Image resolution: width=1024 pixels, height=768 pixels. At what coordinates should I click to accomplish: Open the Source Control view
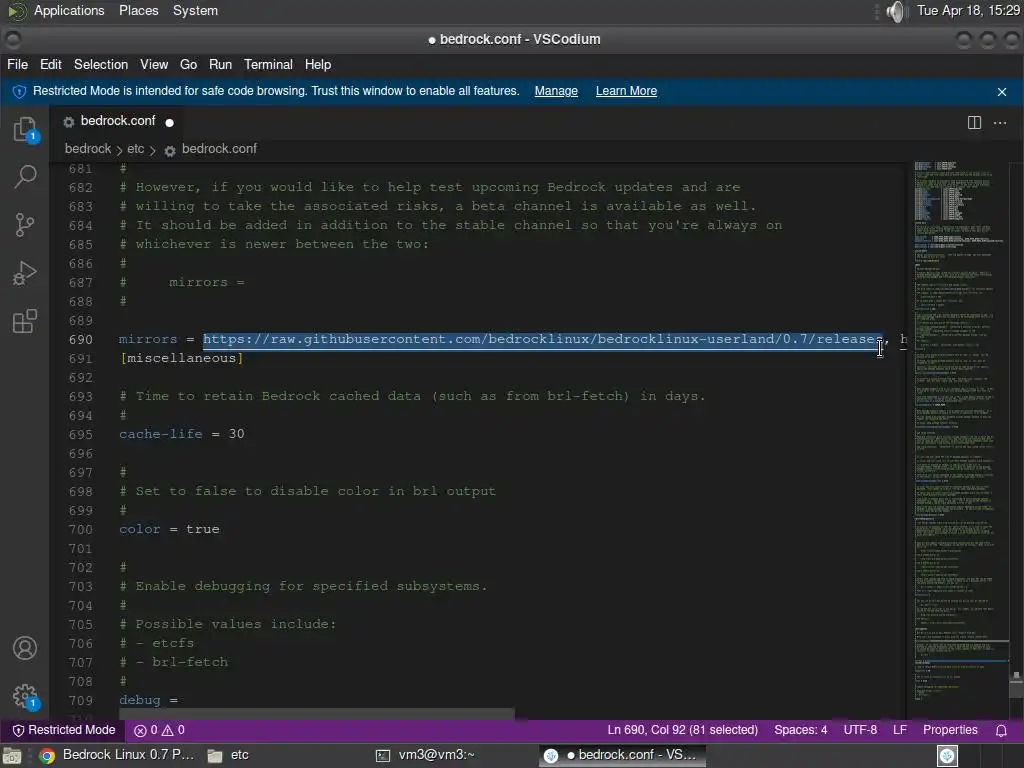[x=25, y=225]
